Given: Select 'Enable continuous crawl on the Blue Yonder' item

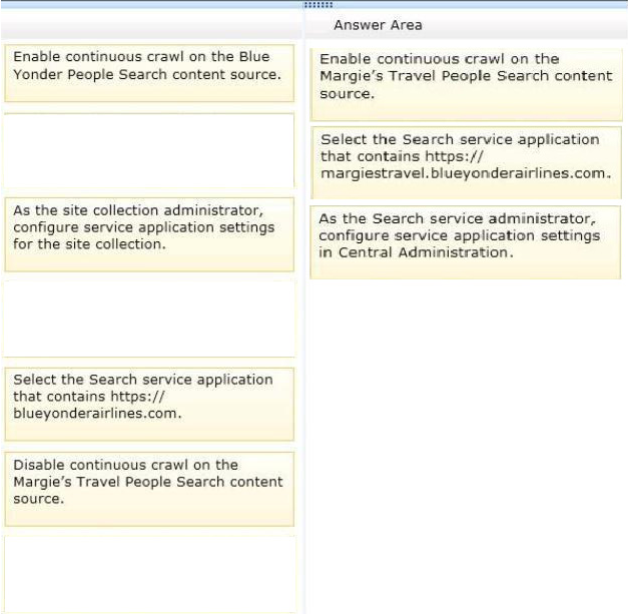Looking at the screenshot, I should pyautogui.click(x=149, y=73).
